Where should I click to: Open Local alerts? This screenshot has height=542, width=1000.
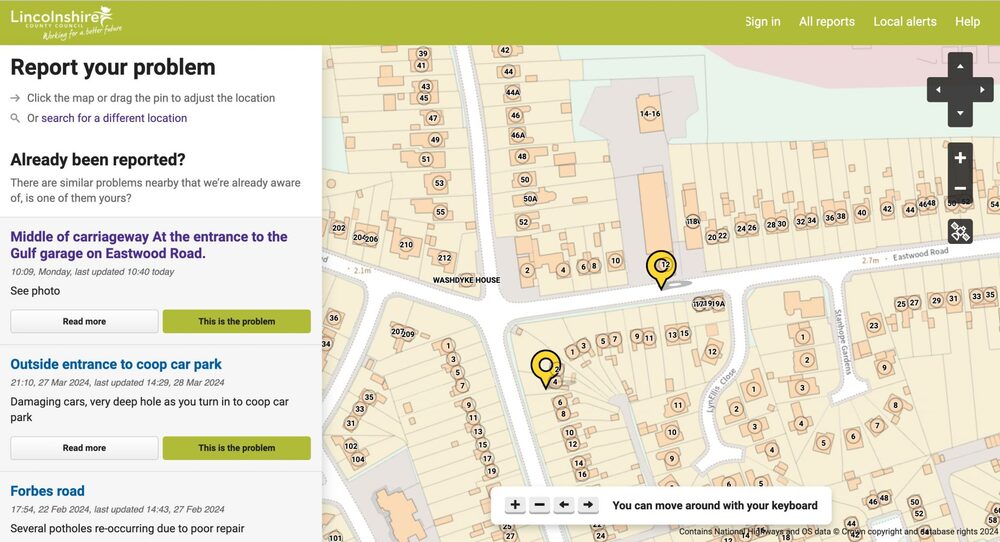(904, 22)
